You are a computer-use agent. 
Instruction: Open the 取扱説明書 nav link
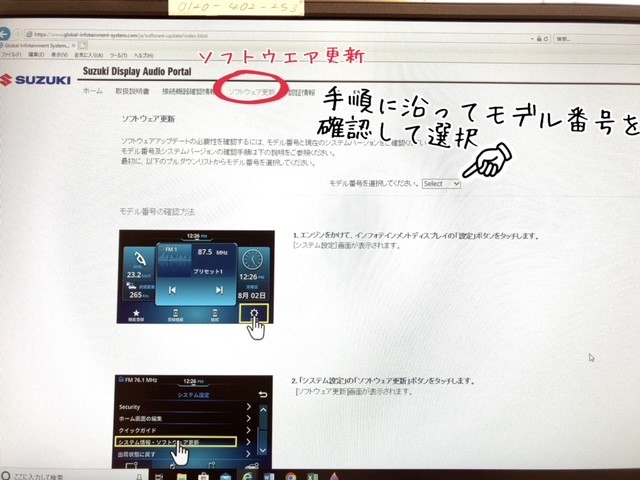132,91
